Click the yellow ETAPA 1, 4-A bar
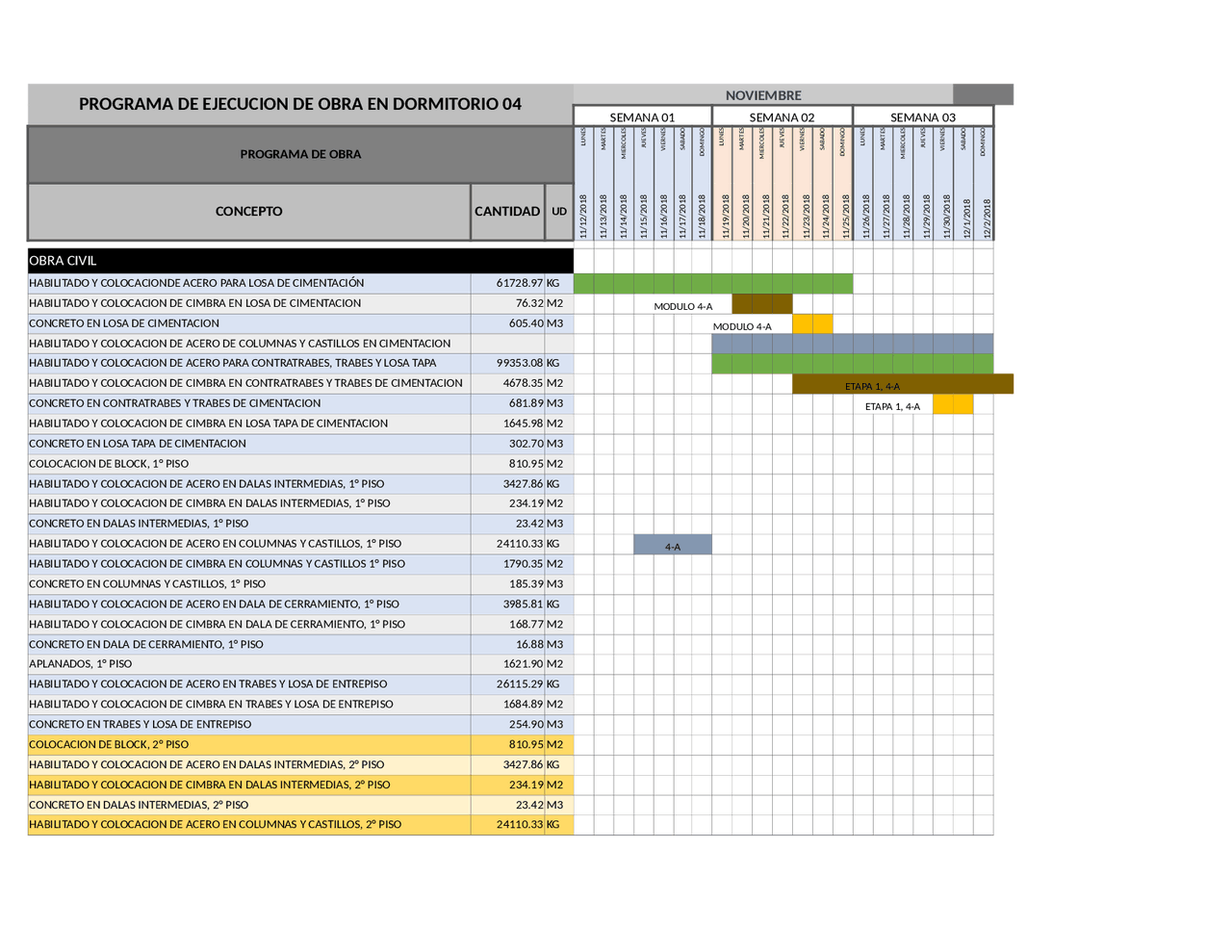1232x952 pixels. coord(953,403)
